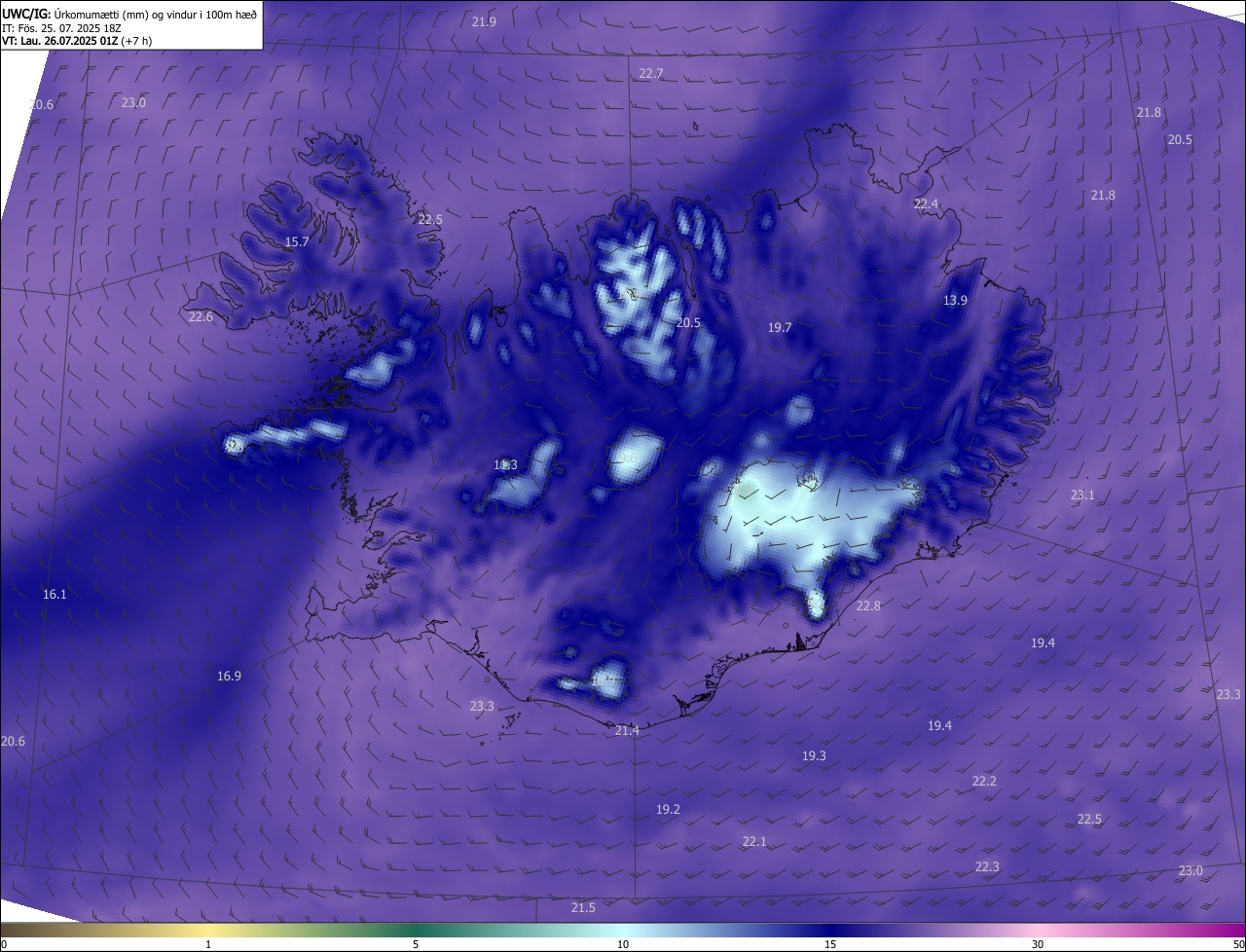This screenshot has width=1246, height=952.
Task: Click the 16.9 value label
Action: (x=229, y=676)
